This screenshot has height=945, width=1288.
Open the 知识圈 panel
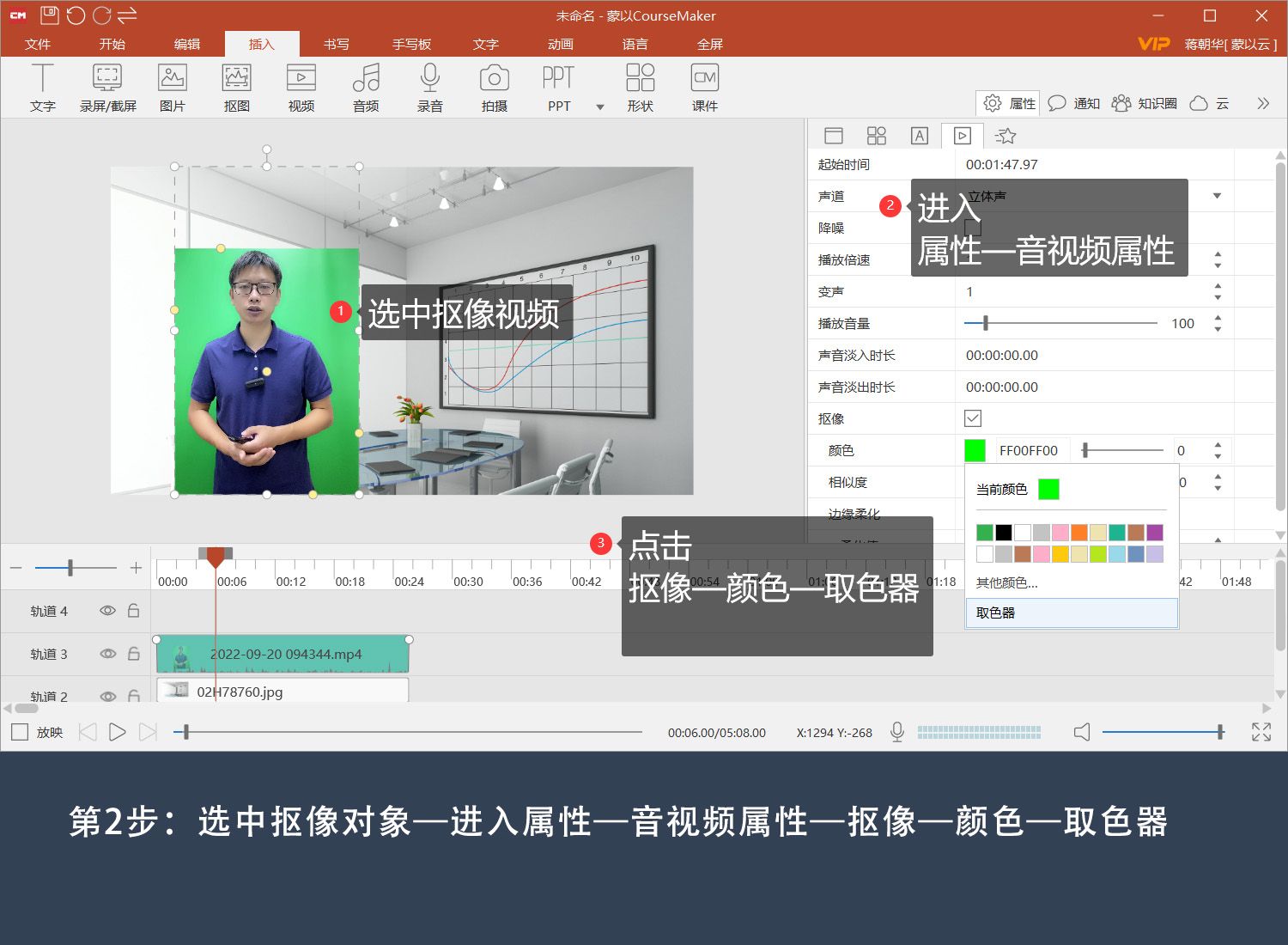click(x=1144, y=103)
